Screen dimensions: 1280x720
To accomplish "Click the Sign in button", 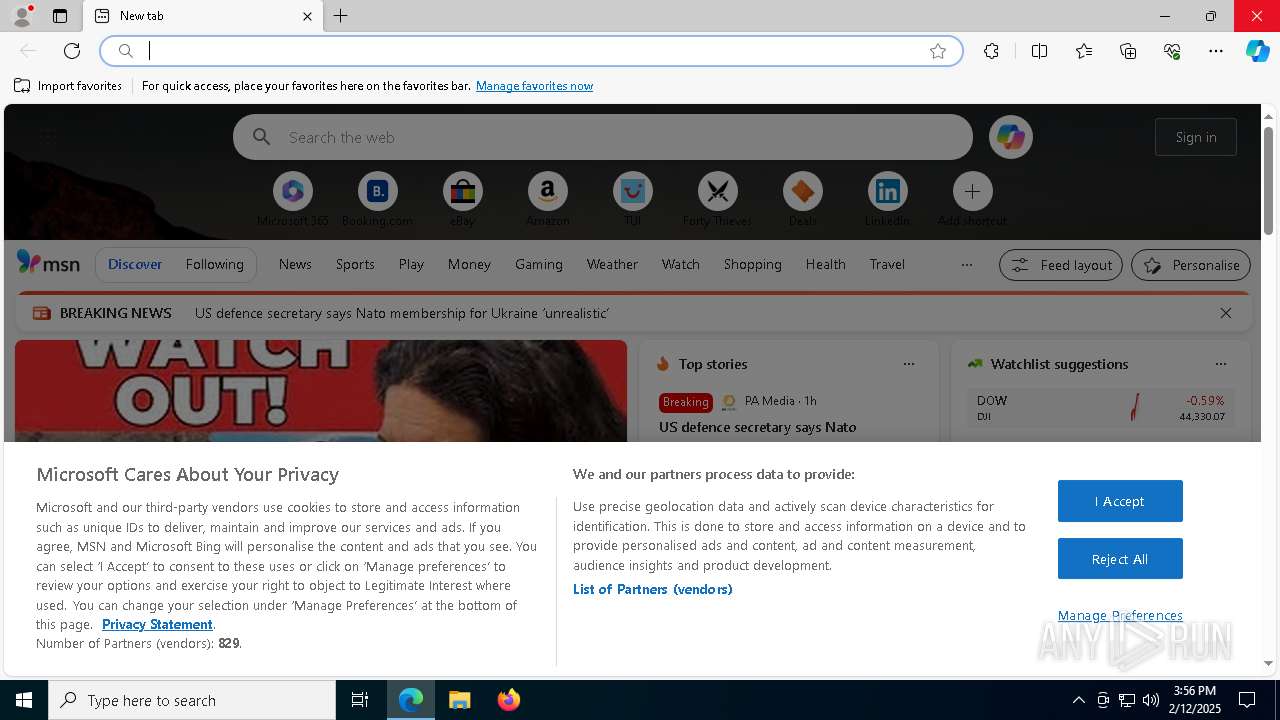I will tap(1196, 137).
